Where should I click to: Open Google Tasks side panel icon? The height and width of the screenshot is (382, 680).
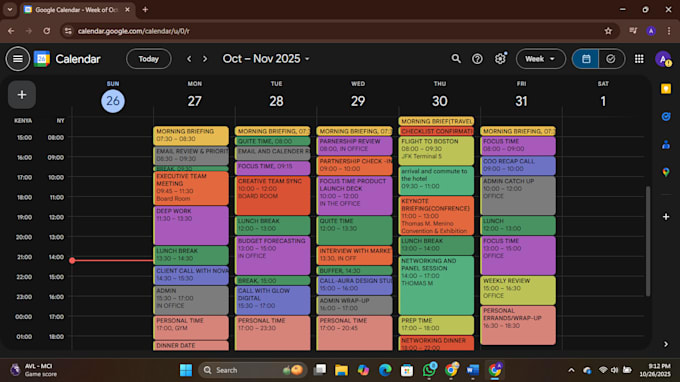point(666,117)
